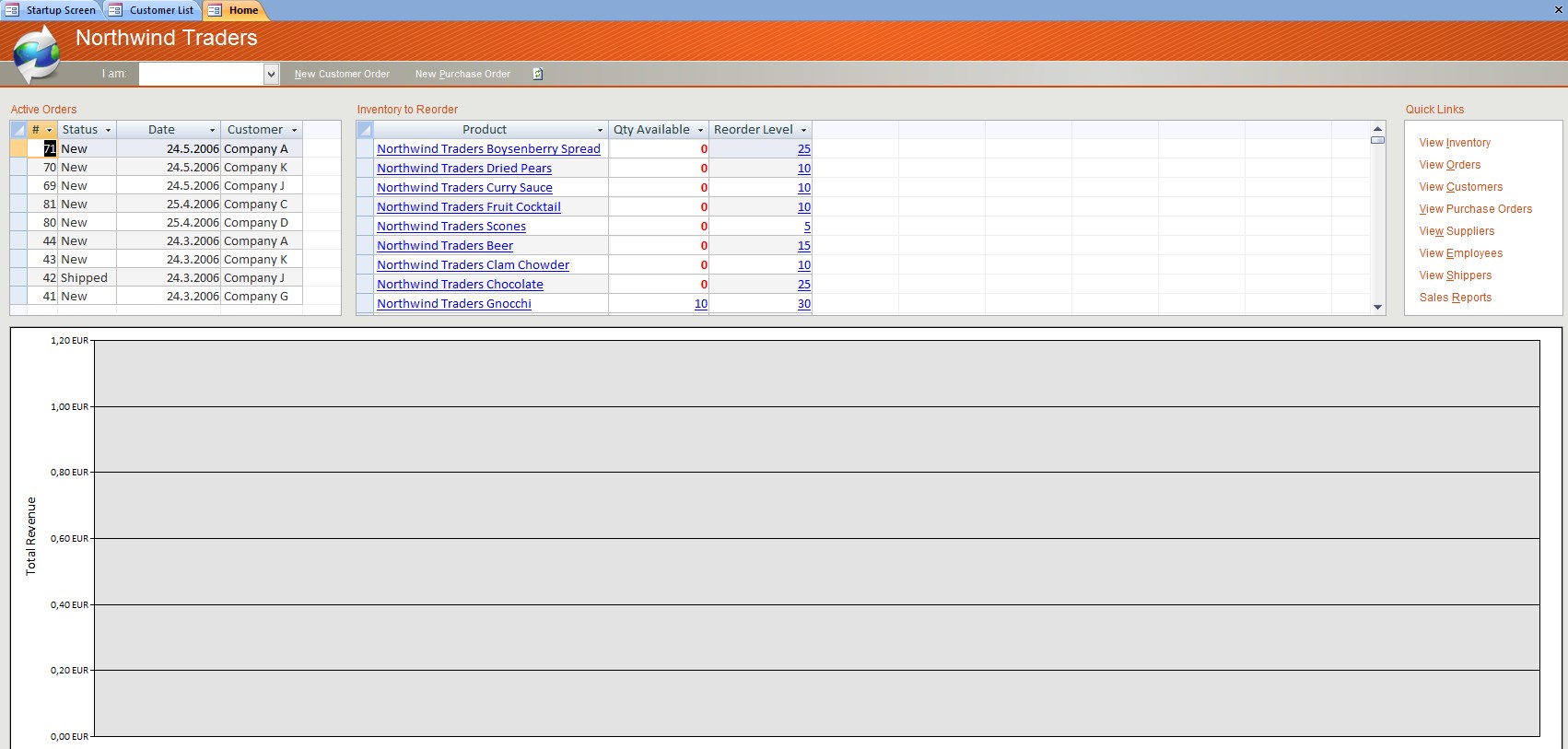This screenshot has width=1568, height=749.
Task: Open the Customer column filter dropdown
Action: [295, 130]
